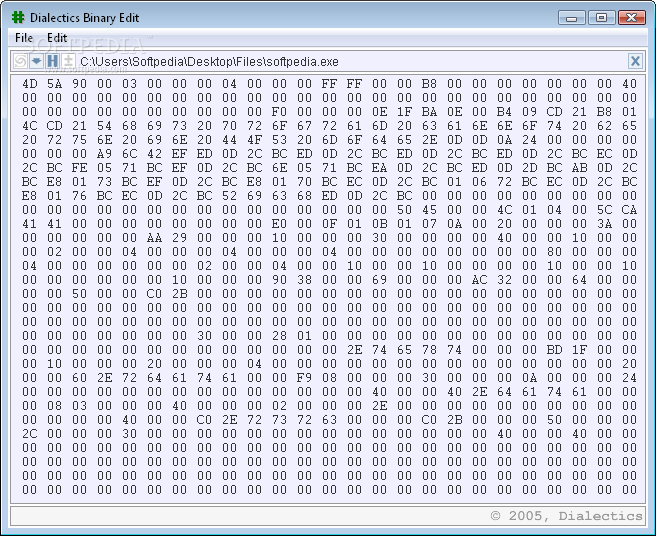656x536 pixels.
Task: Click the file path C:\Users\Softpedia\Desktop\Files\softpedia.exe
Action: pyautogui.click(x=209, y=62)
